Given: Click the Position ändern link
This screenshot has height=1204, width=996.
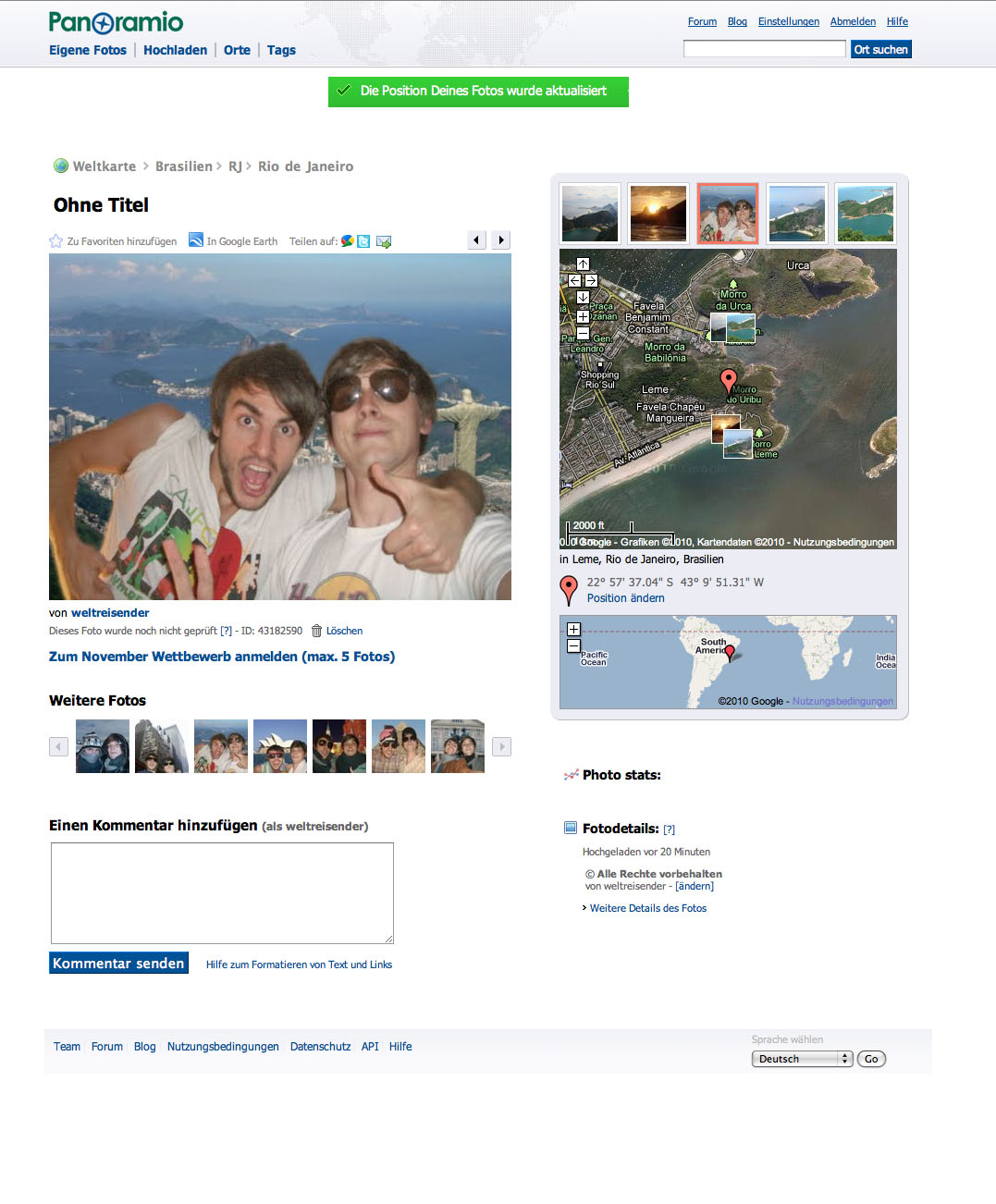Looking at the screenshot, I should 625,598.
